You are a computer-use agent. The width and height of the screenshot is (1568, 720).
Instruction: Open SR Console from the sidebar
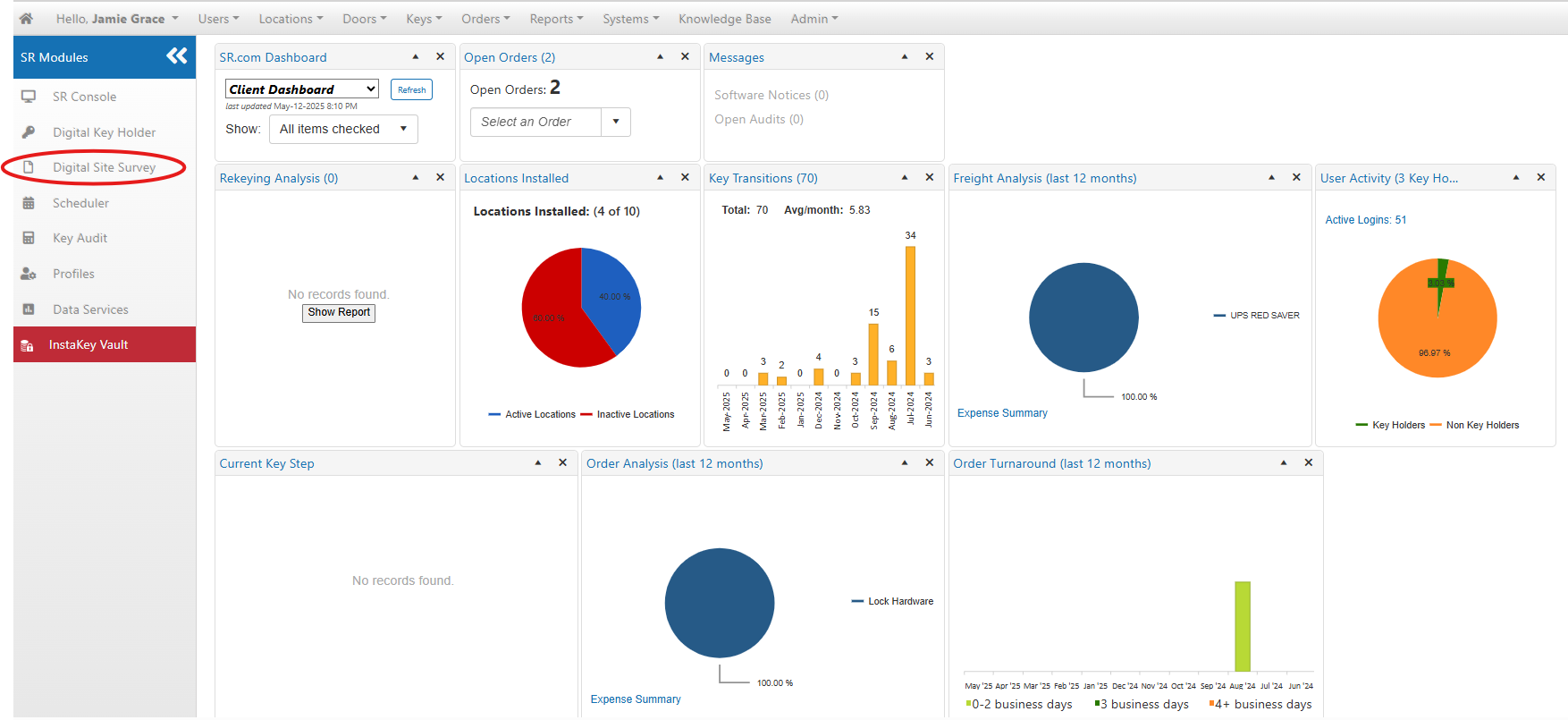point(84,97)
